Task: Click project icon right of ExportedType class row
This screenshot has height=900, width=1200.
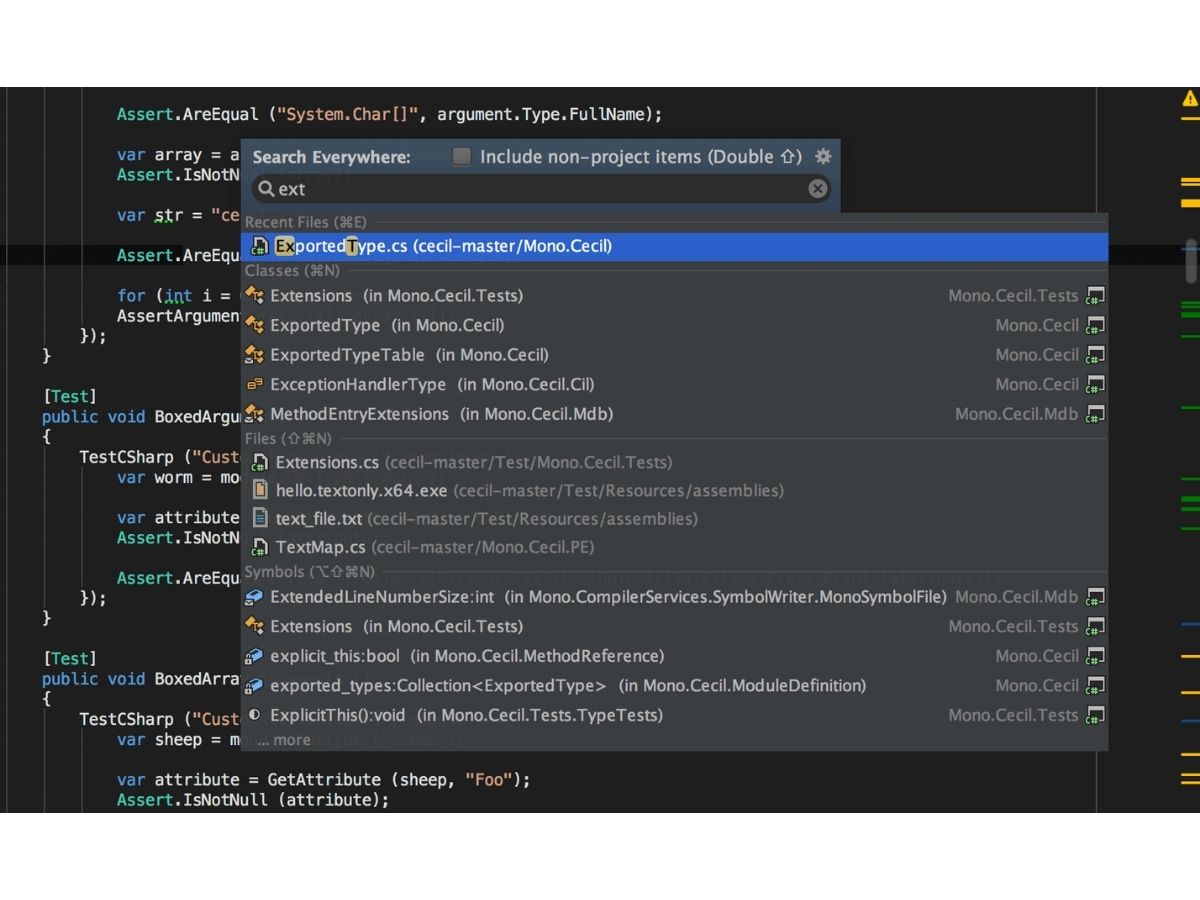Action: pyautogui.click(x=1096, y=325)
